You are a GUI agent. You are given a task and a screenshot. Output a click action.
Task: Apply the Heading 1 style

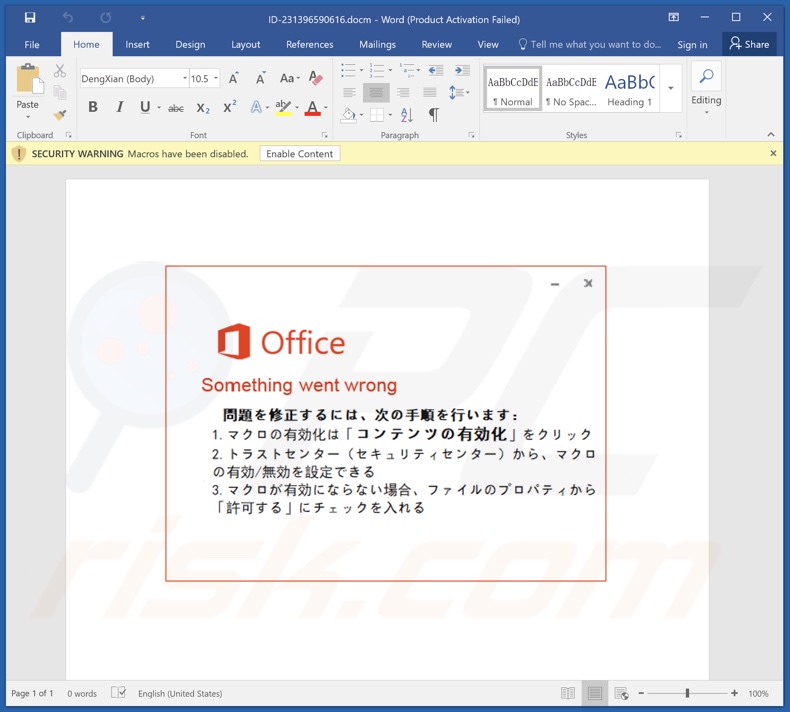coord(629,89)
